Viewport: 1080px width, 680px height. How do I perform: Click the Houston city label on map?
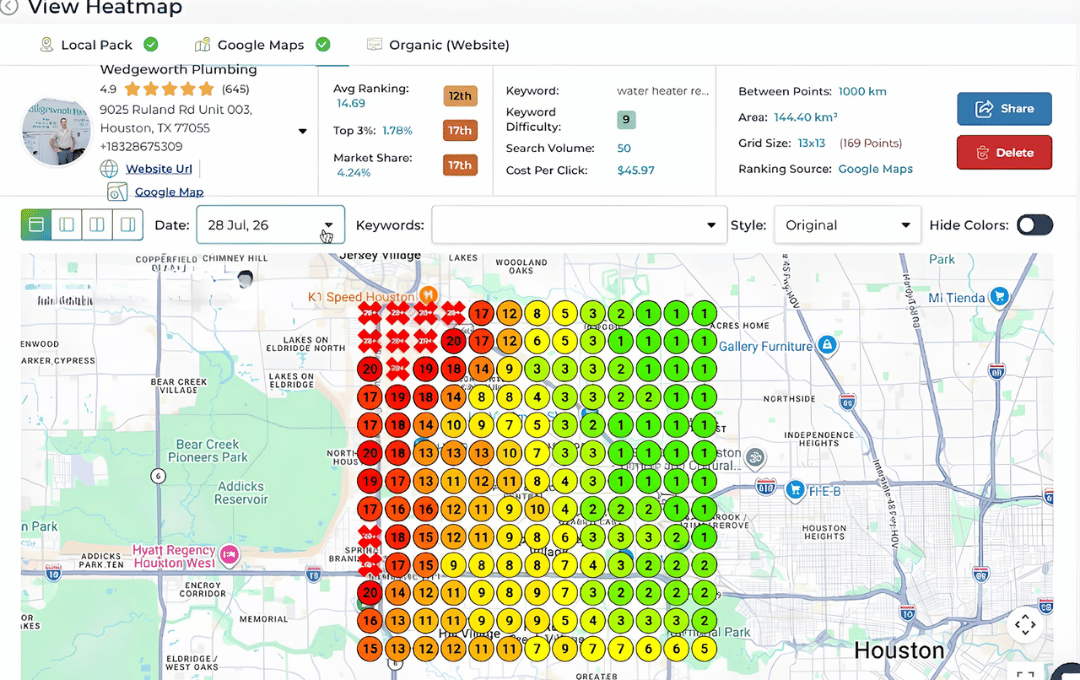[898, 650]
